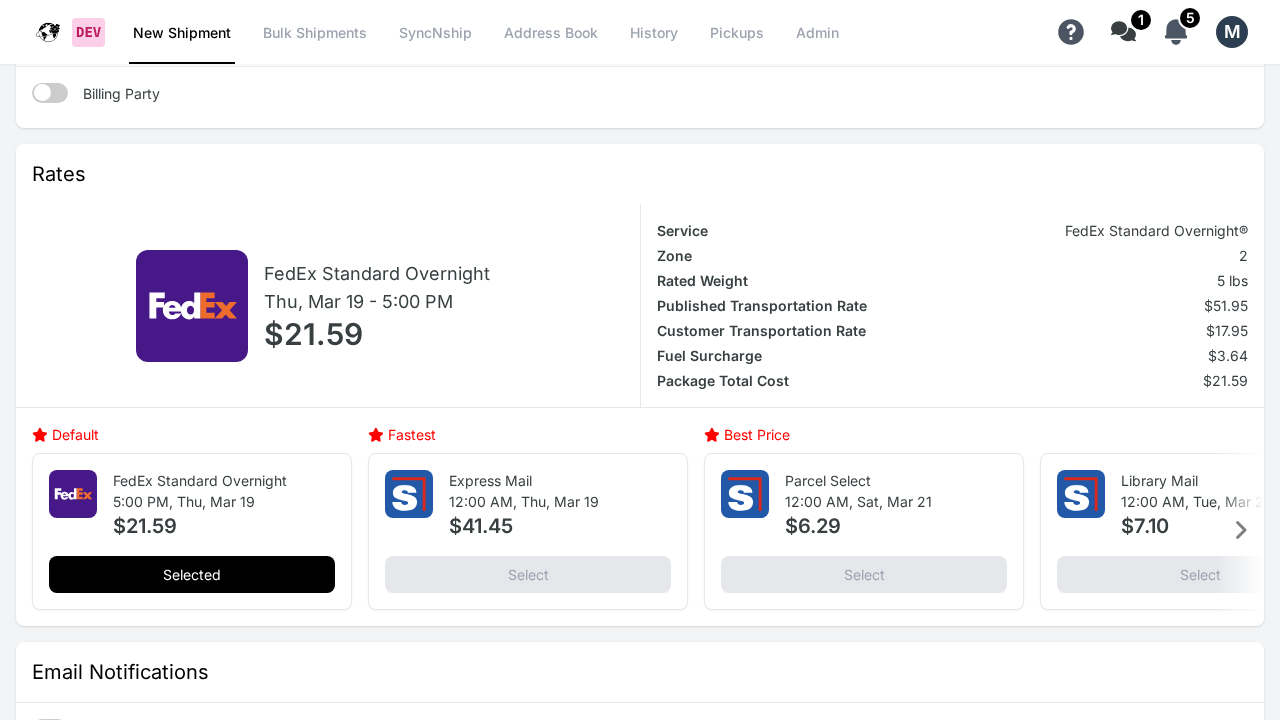The image size is (1280, 720).
Task: Click the globe logo in the header
Action: pos(47,32)
